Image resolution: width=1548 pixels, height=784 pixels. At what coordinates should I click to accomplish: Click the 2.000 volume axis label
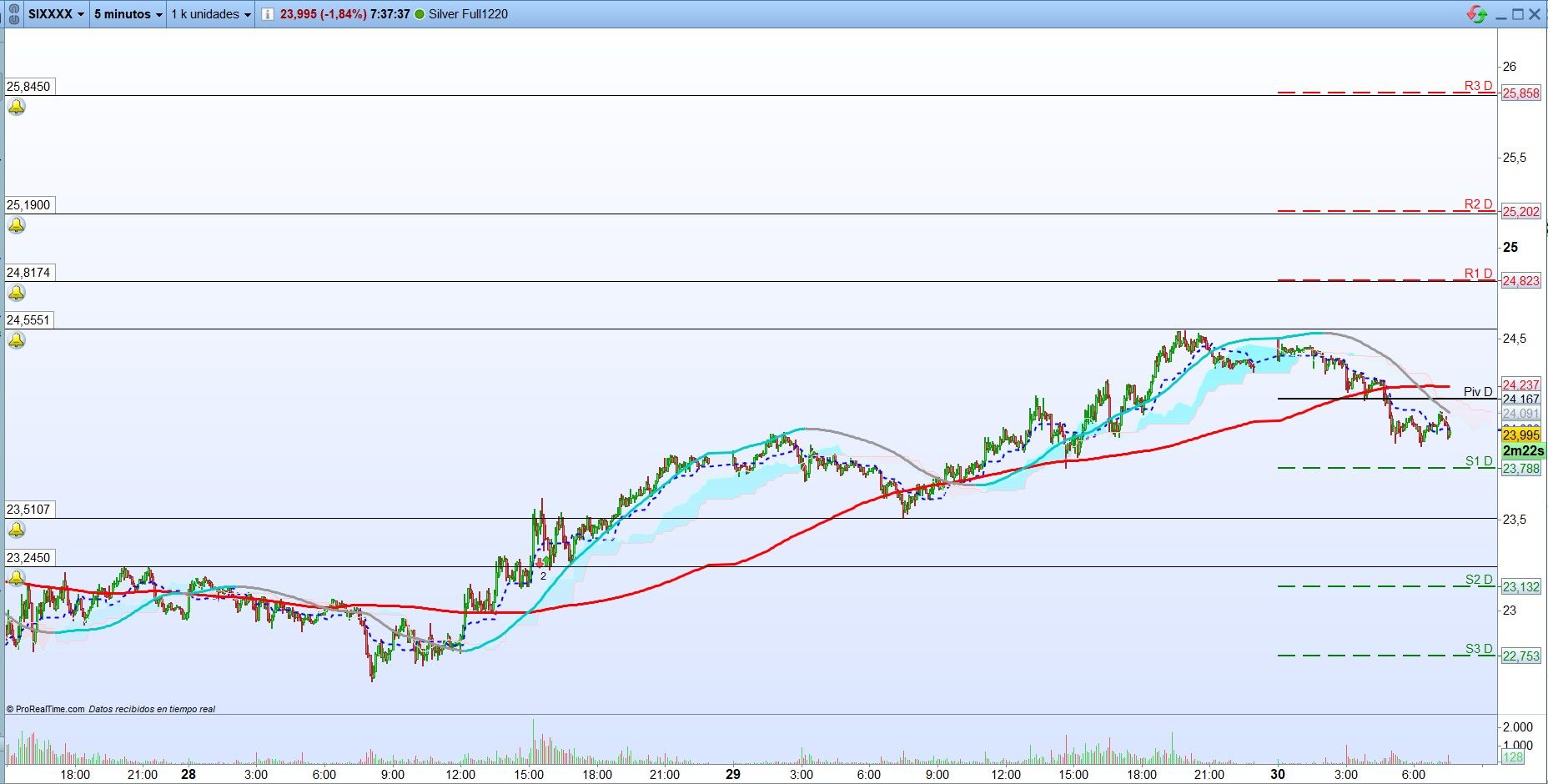[x=1518, y=727]
